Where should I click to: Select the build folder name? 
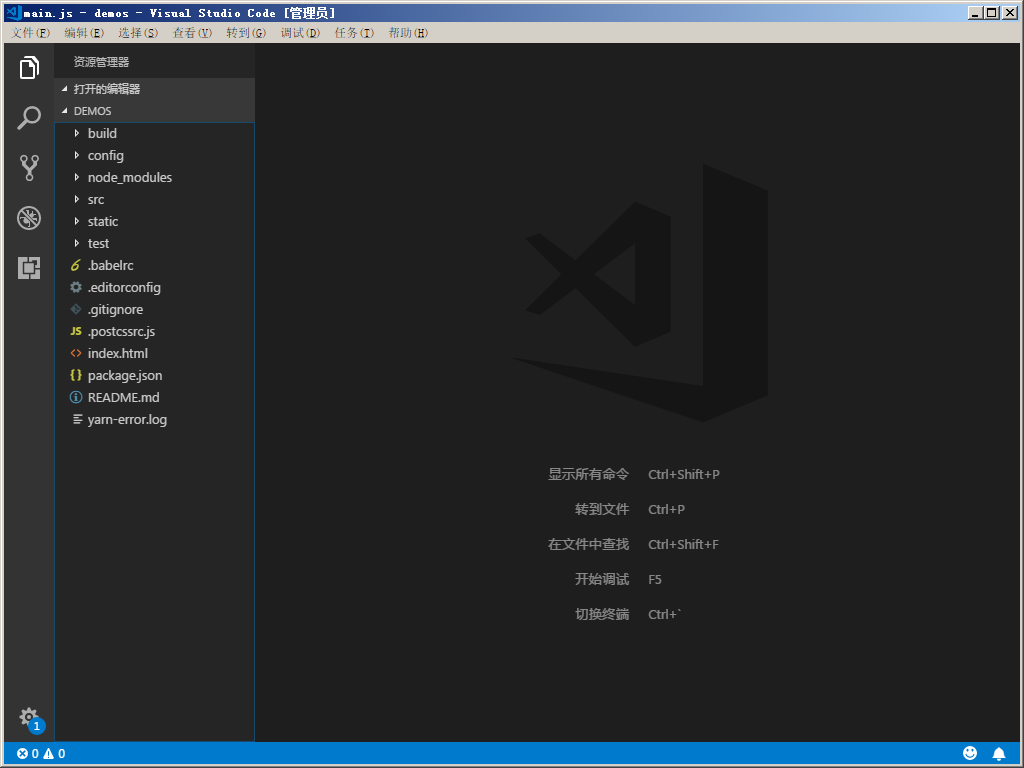click(103, 133)
